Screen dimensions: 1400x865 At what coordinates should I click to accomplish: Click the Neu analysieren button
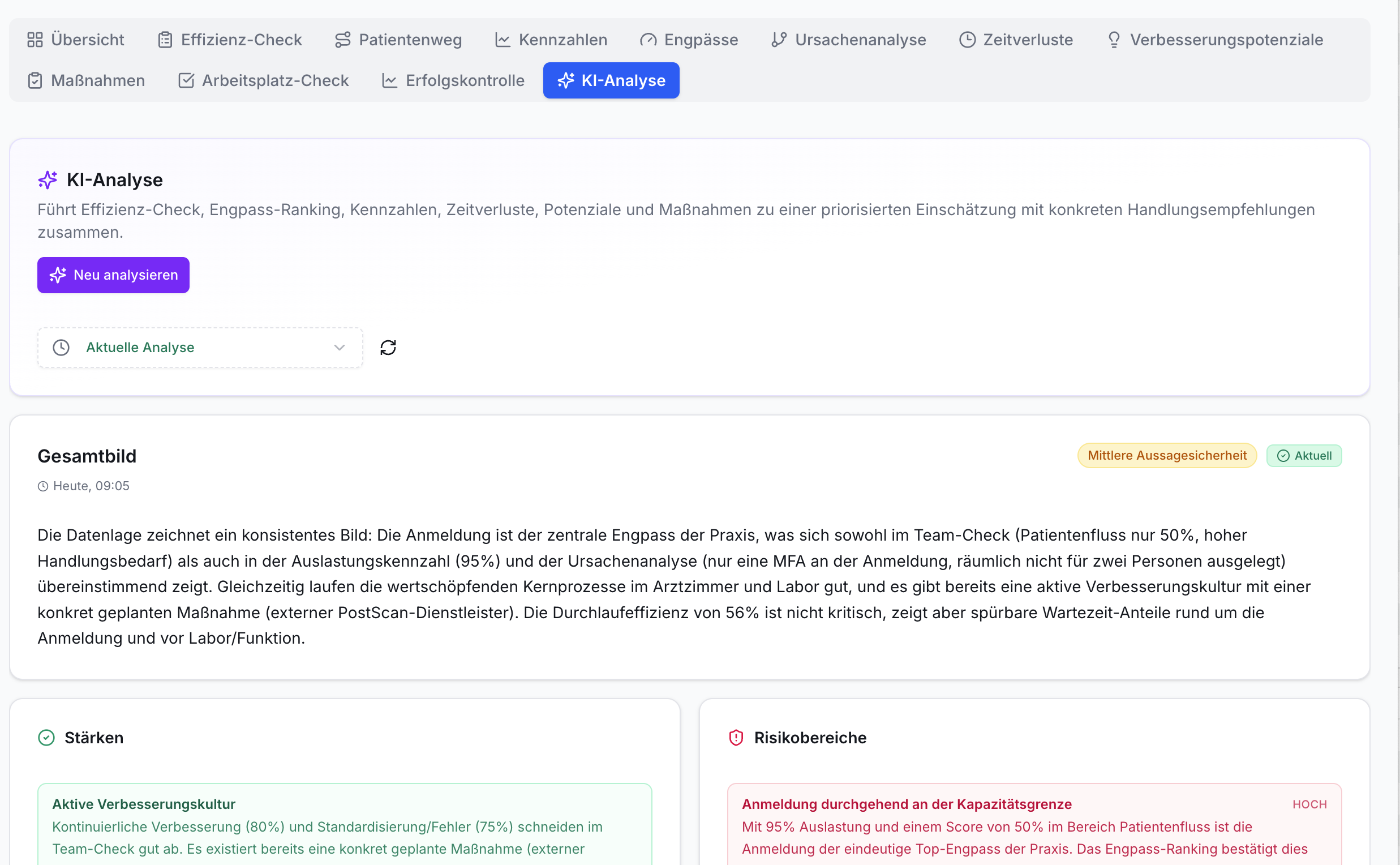coord(113,275)
